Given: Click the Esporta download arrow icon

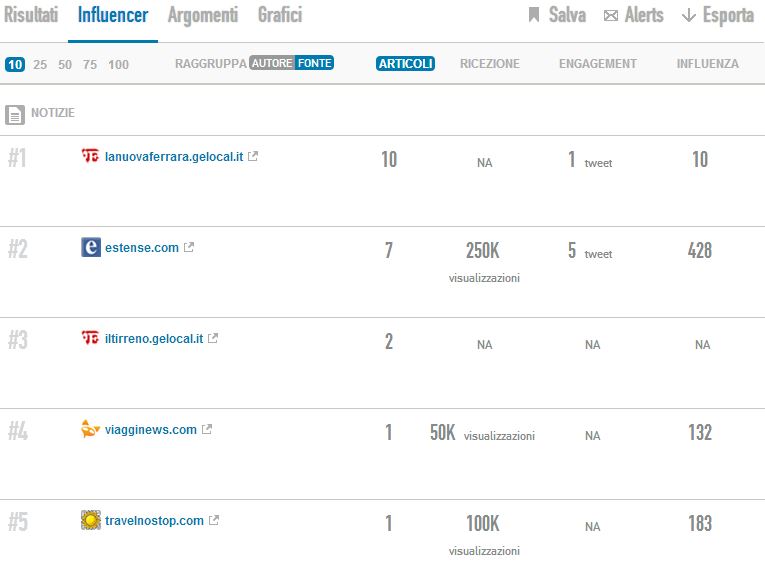Looking at the screenshot, I should coord(688,16).
